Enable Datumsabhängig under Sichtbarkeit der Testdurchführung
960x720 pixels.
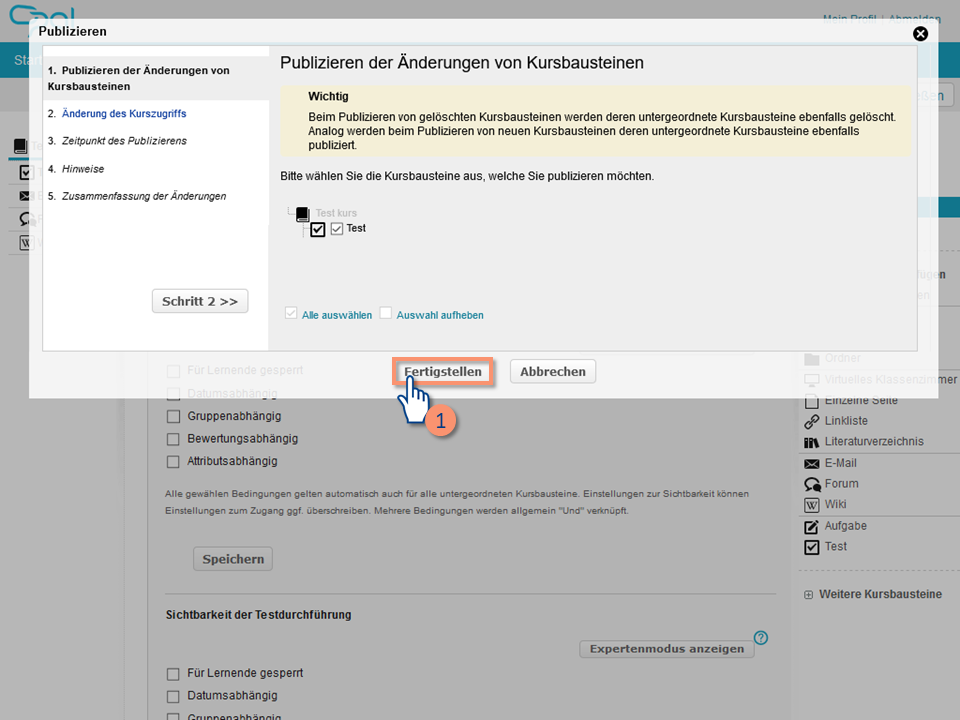coord(173,697)
